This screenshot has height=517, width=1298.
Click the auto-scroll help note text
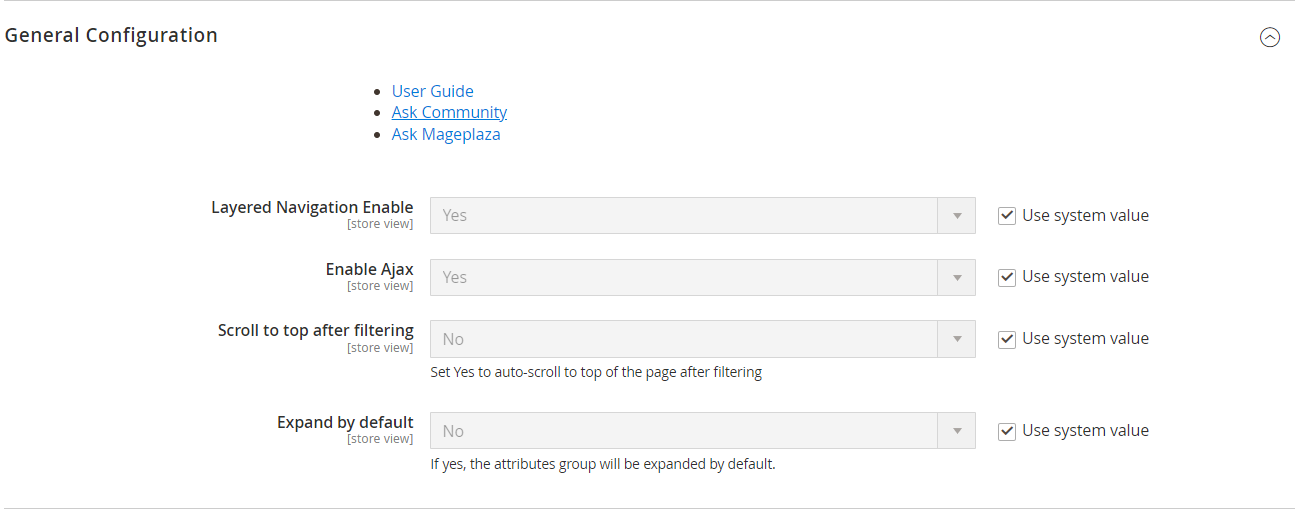tap(596, 372)
